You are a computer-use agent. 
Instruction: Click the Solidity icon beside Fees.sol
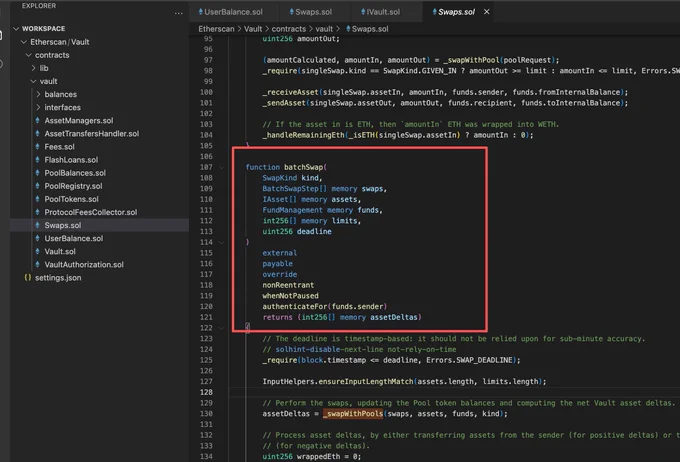37,147
